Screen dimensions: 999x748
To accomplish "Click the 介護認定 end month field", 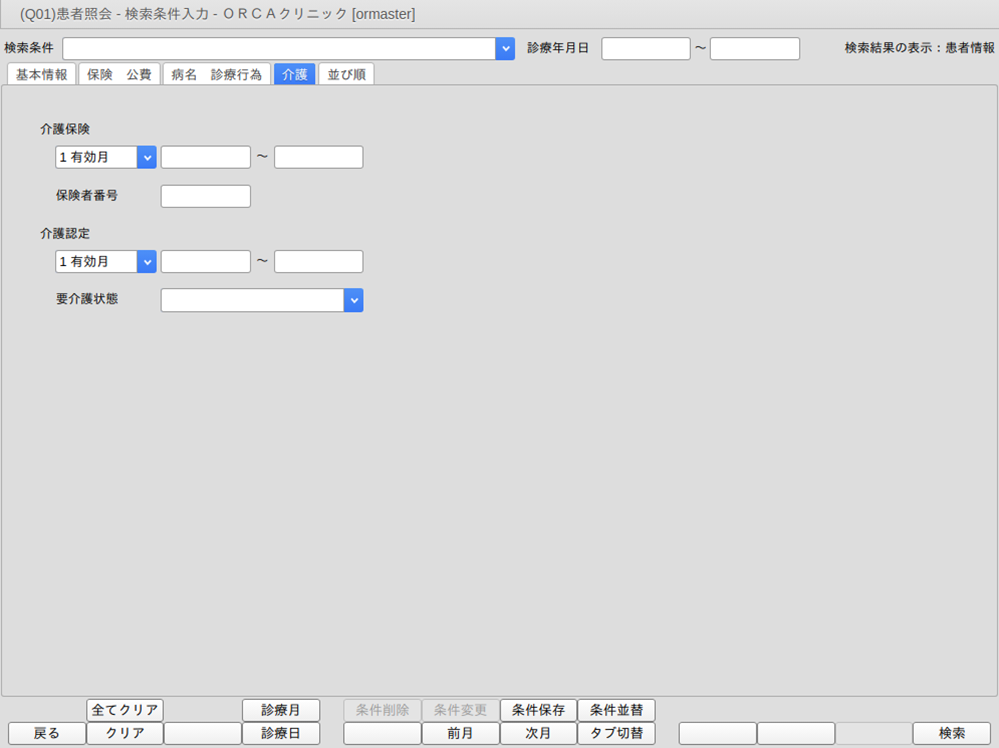I will (x=318, y=262).
